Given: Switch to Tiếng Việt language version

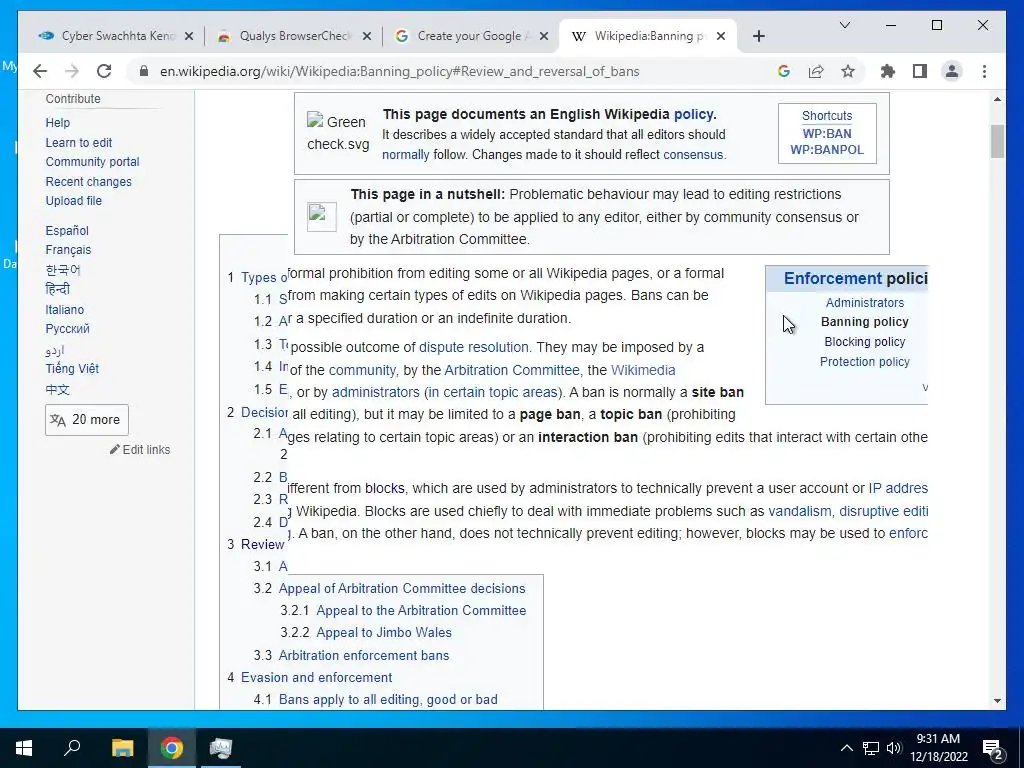Looking at the screenshot, I should point(72,368).
